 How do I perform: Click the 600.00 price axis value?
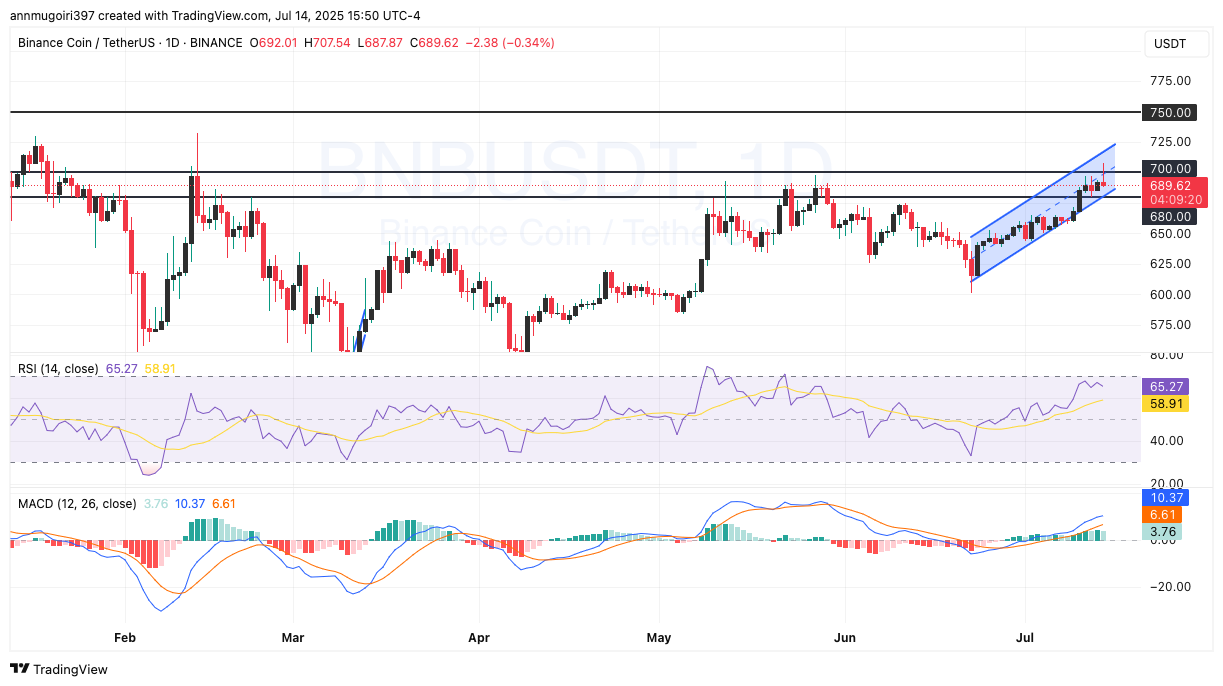click(x=1169, y=294)
